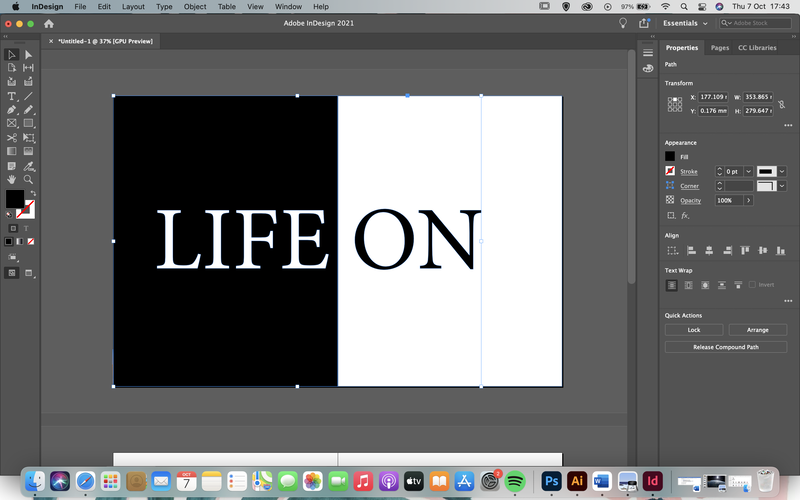Select the Pen tool
The image size is (800, 500).
11,110
